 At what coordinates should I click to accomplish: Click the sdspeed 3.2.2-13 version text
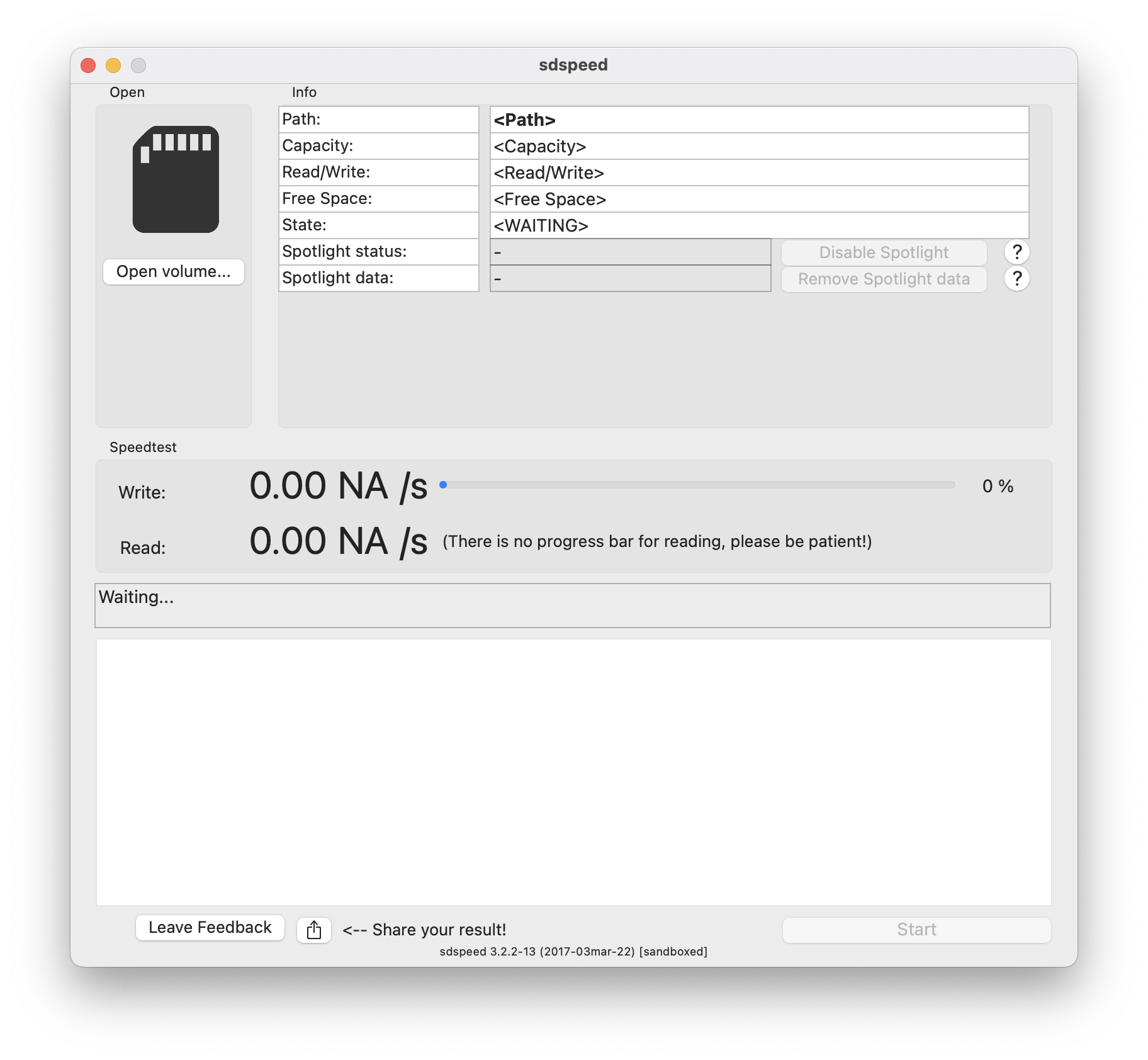point(573,951)
